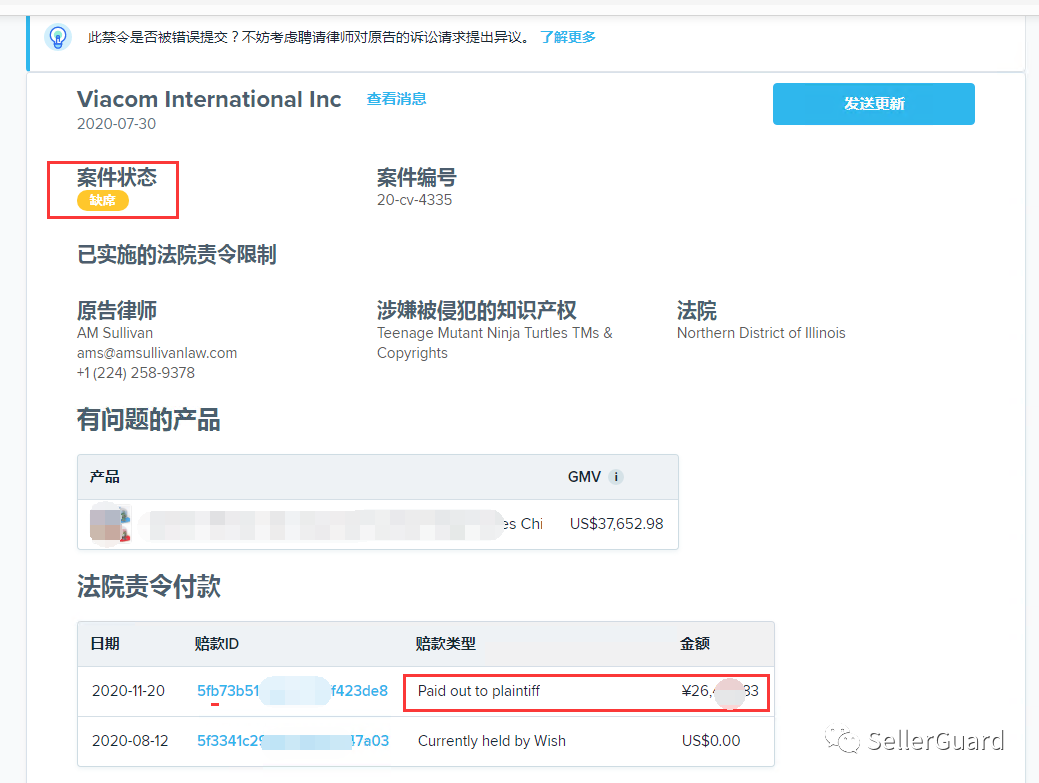Click the Viacom International Inc title

point(209,99)
